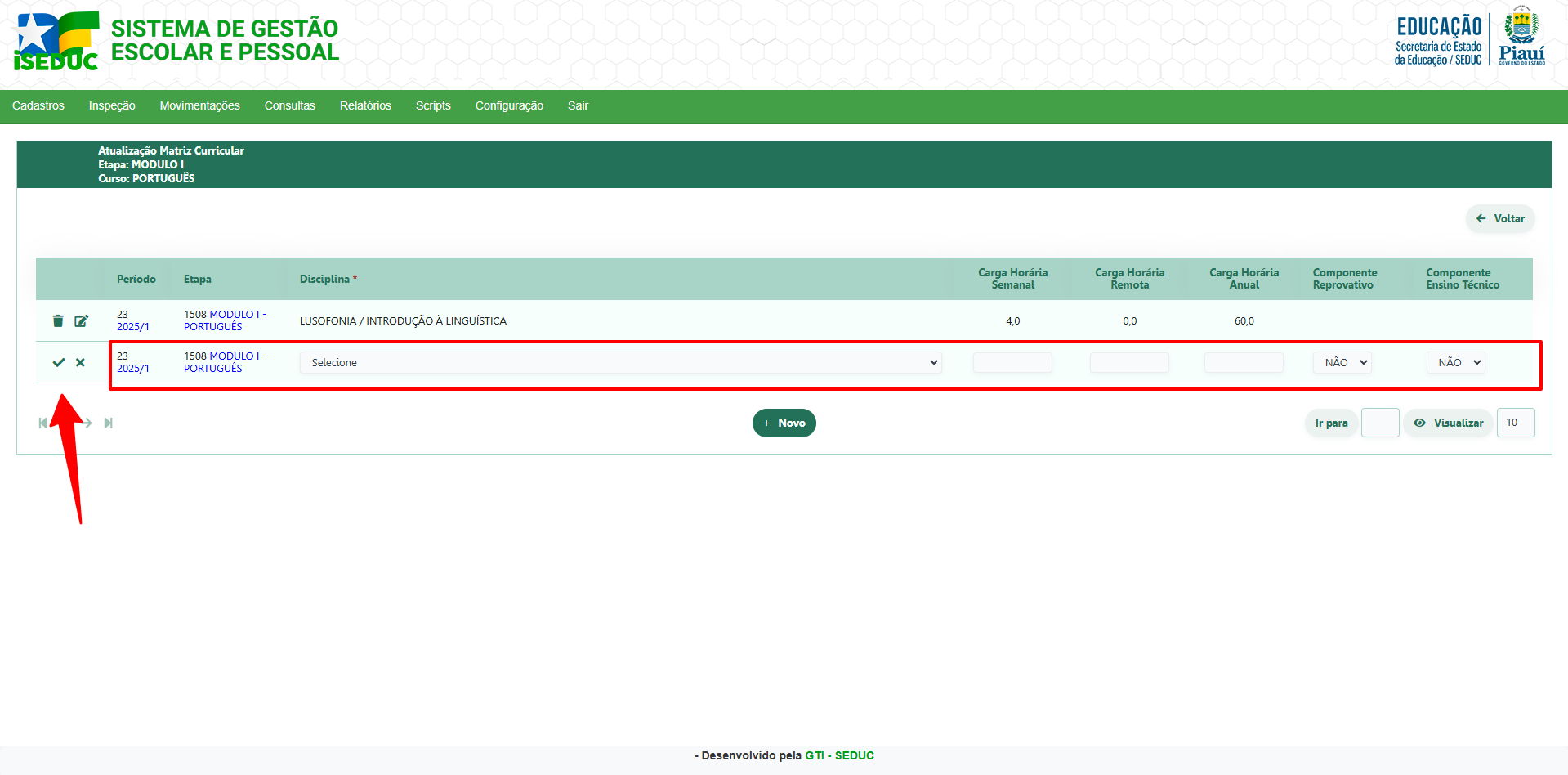
Task: Expand Componente Ensino Técnico dropdown
Action: [x=1456, y=362]
